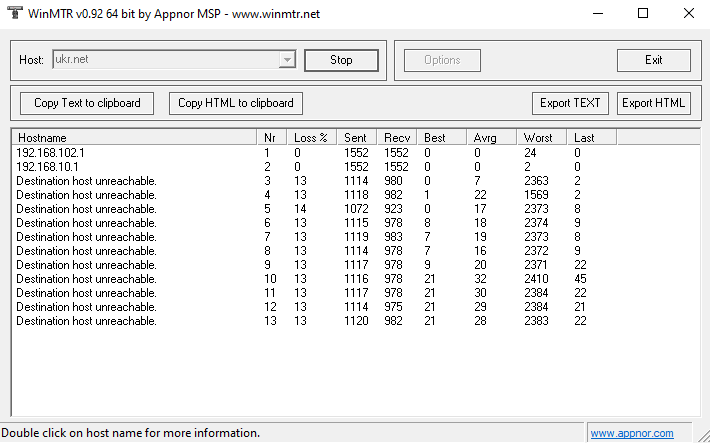Open the Host dropdown arrow
Image resolution: width=710 pixels, height=443 pixels.
pos(287,60)
